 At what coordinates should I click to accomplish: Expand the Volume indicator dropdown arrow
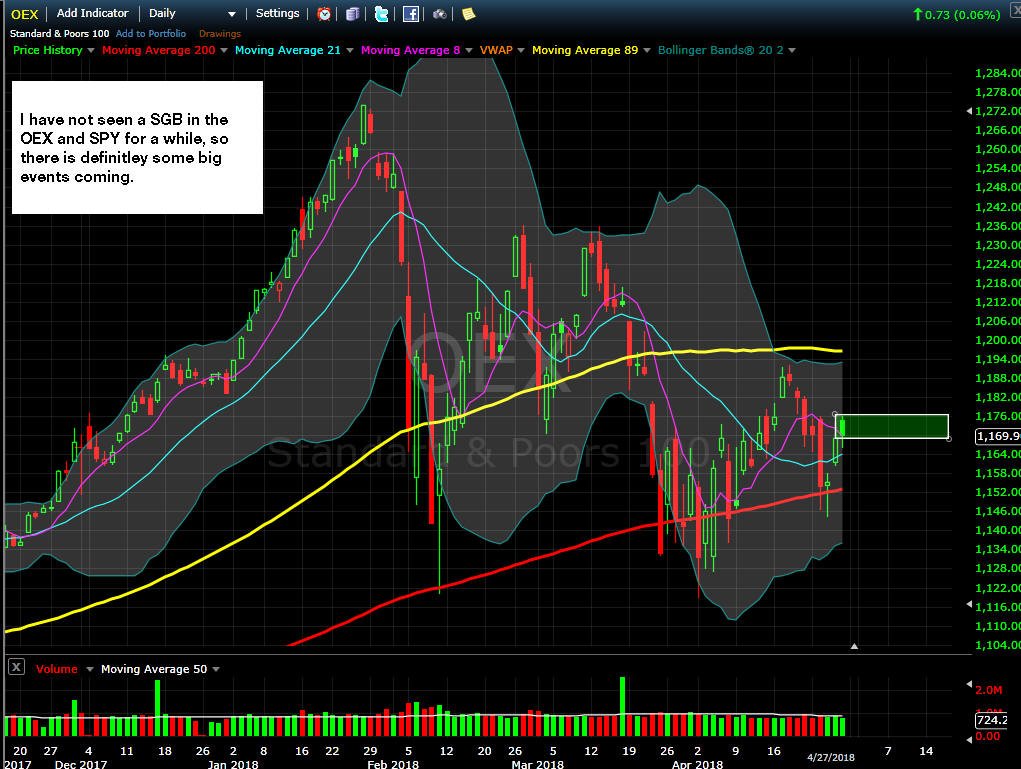tap(90, 669)
